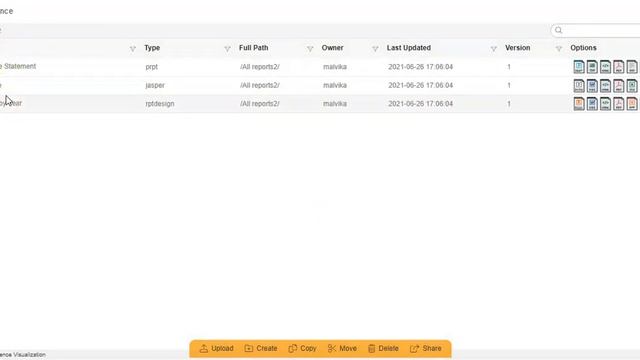Click version "1" in the jasper row

point(509,85)
